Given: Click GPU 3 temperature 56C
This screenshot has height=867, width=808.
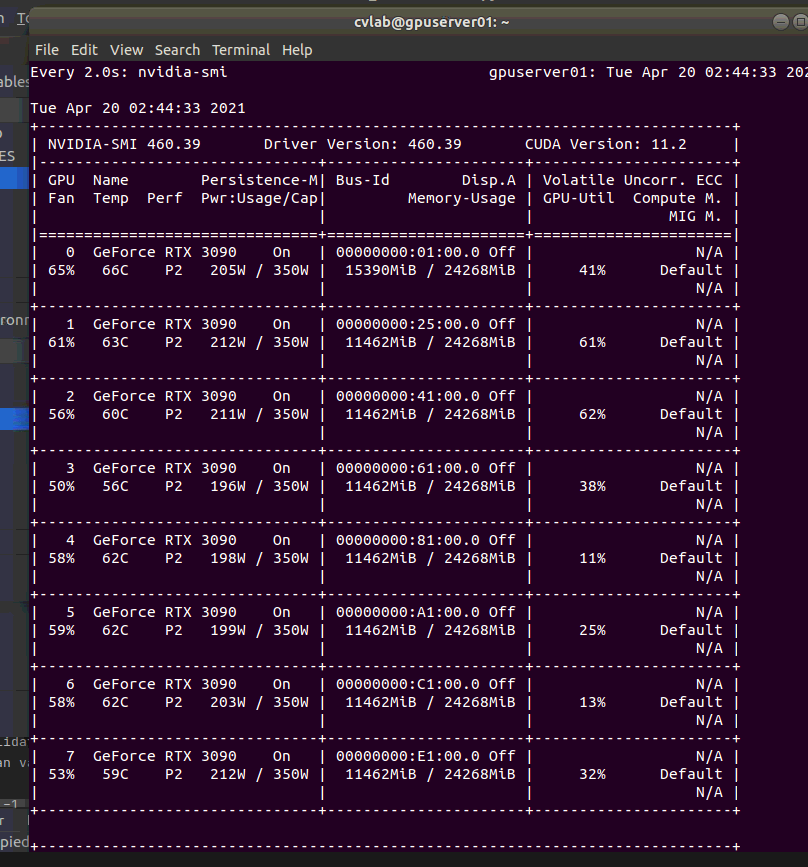Looking at the screenshot, I should click(115, 486).
